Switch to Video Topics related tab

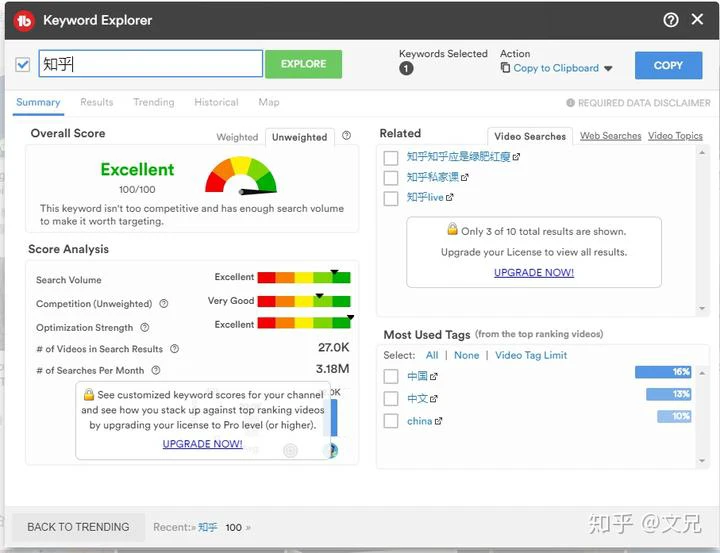[x=675, y=136]
